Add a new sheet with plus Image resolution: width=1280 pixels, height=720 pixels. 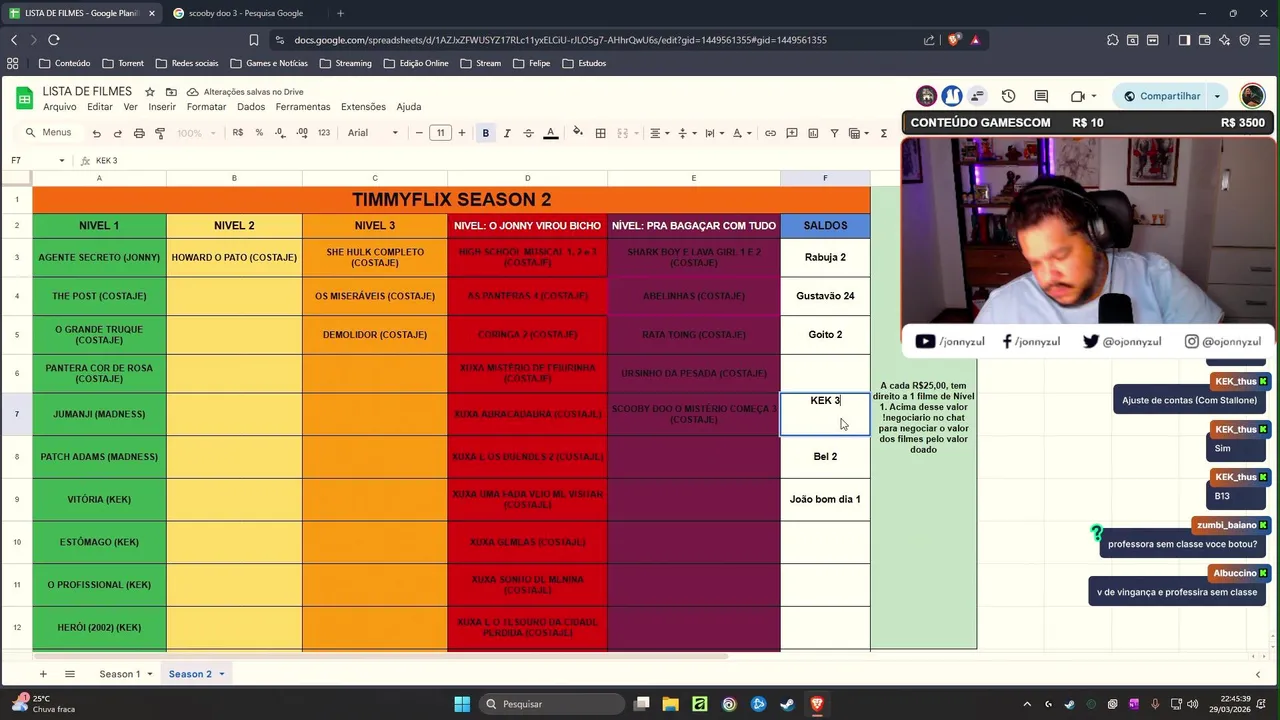click(x=43, y=674)
